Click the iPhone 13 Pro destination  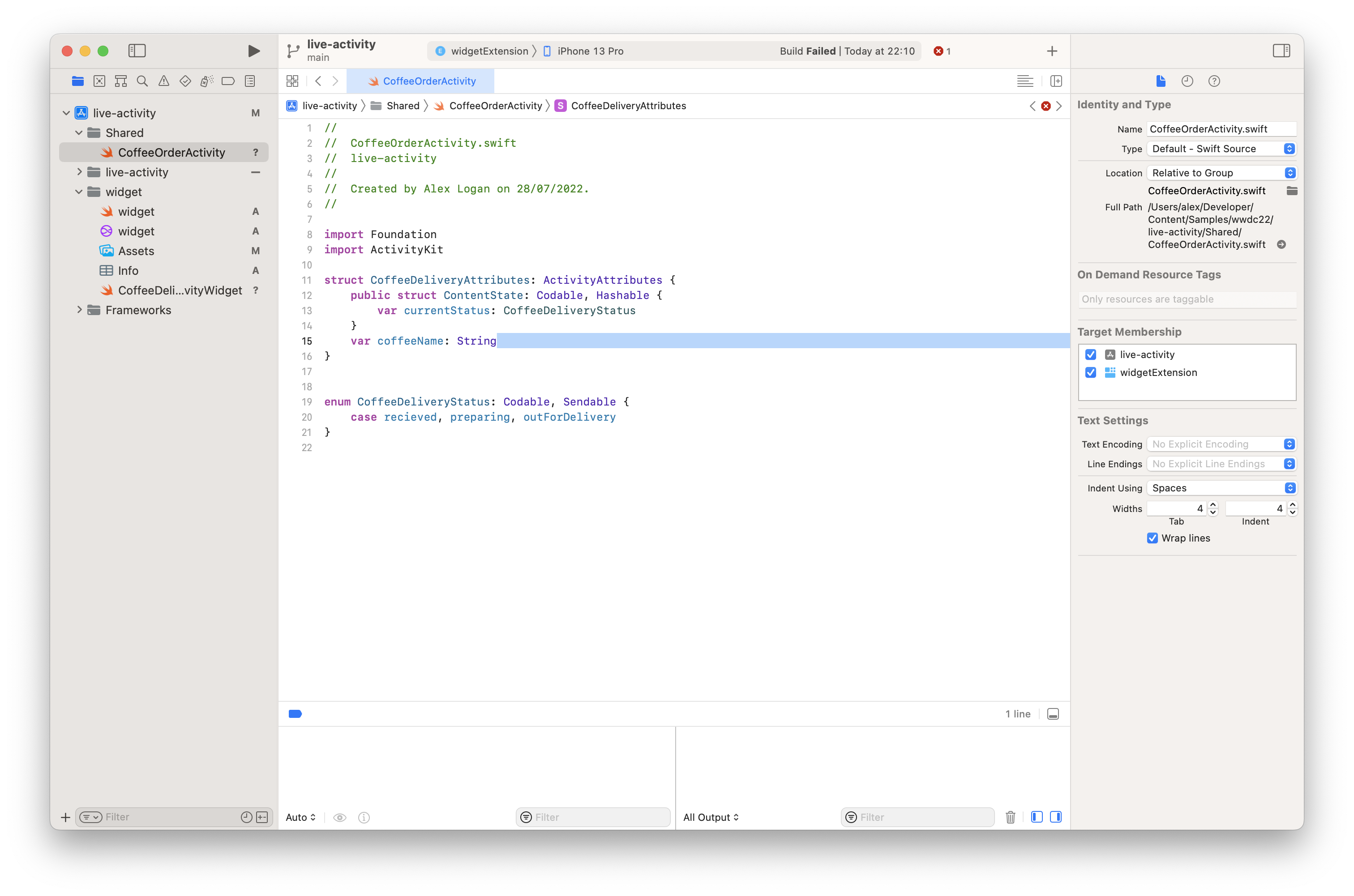(590, 51)
